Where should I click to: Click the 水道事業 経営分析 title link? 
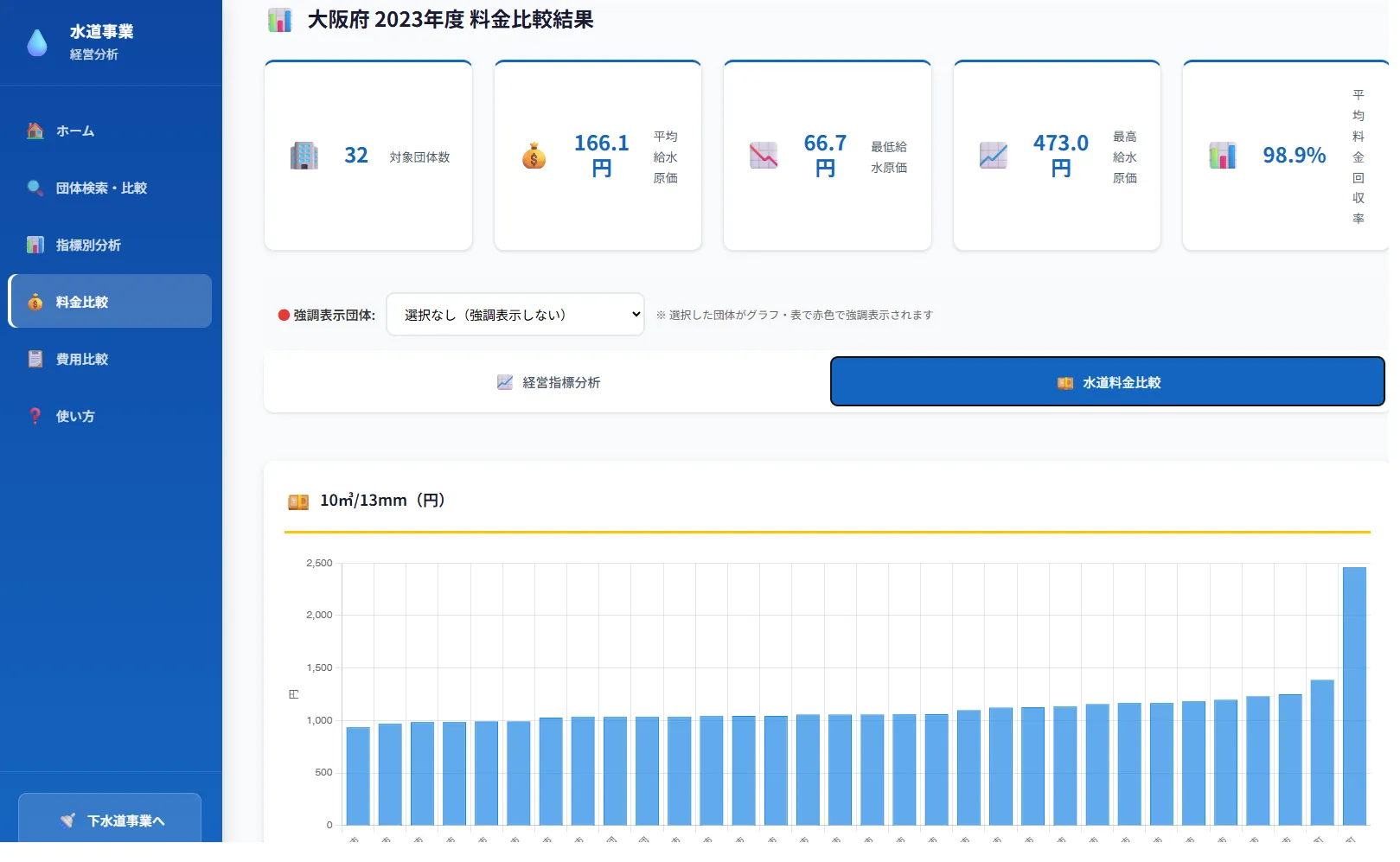[101, 42]
